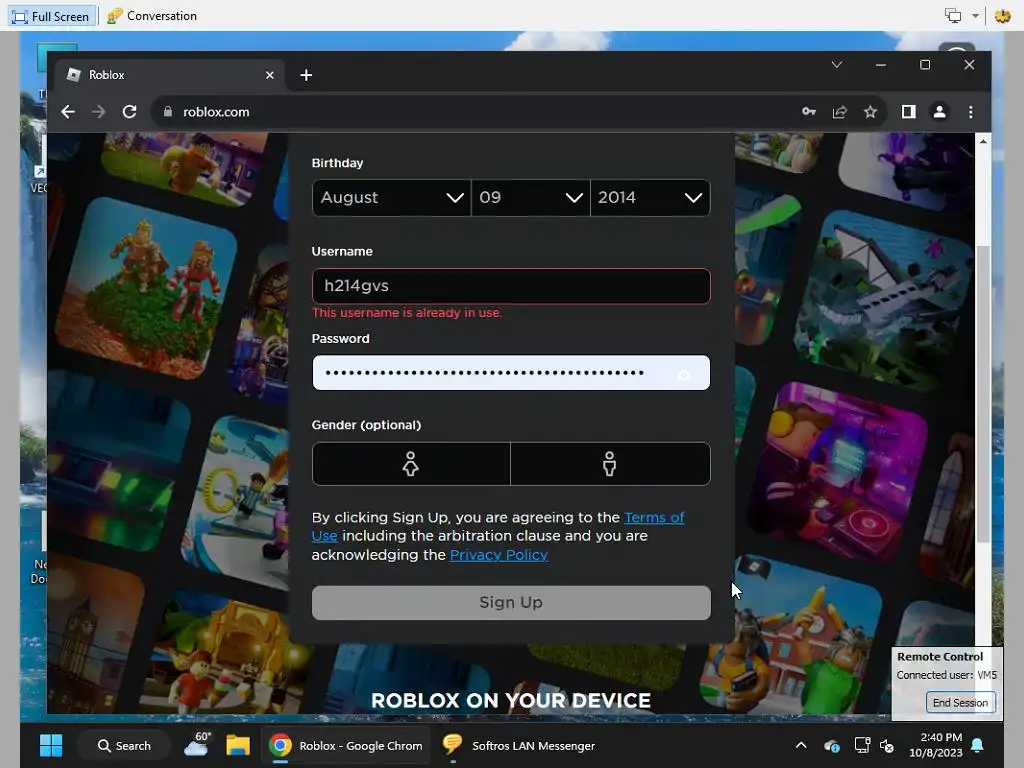The height and width of the screenshot is (768, 1024).
Task: Click the Username field containing h214gvs
Action: (511, 286)
